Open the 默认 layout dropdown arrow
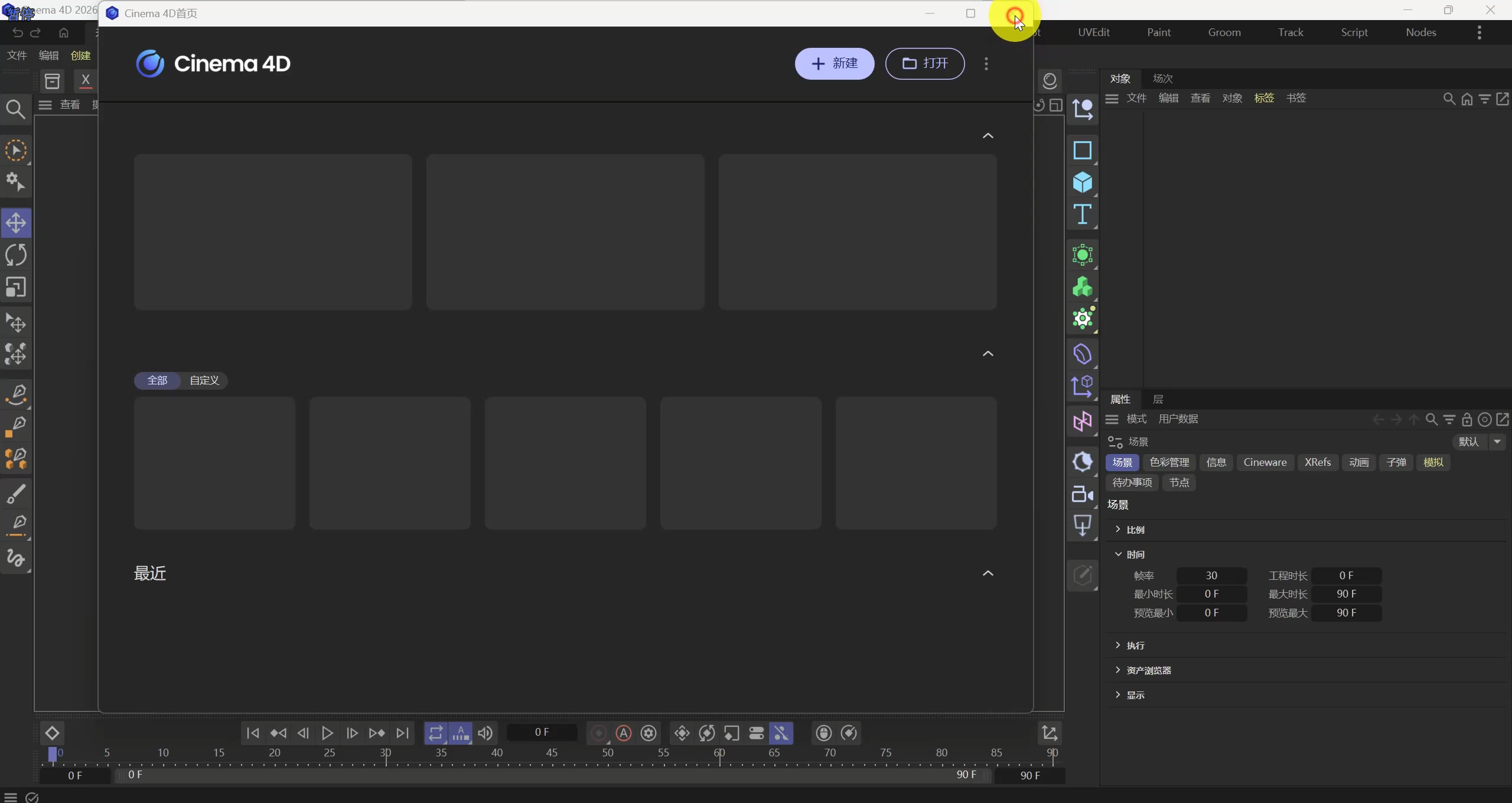 tap(1497, 442)
